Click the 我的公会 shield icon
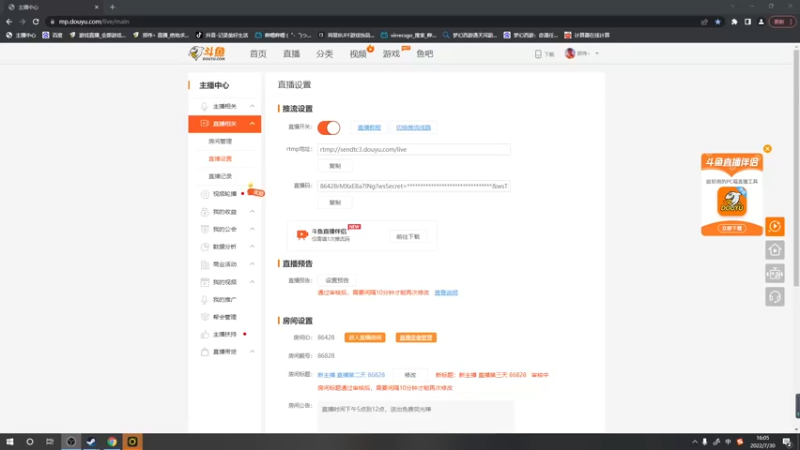 (x=205, y=229)
